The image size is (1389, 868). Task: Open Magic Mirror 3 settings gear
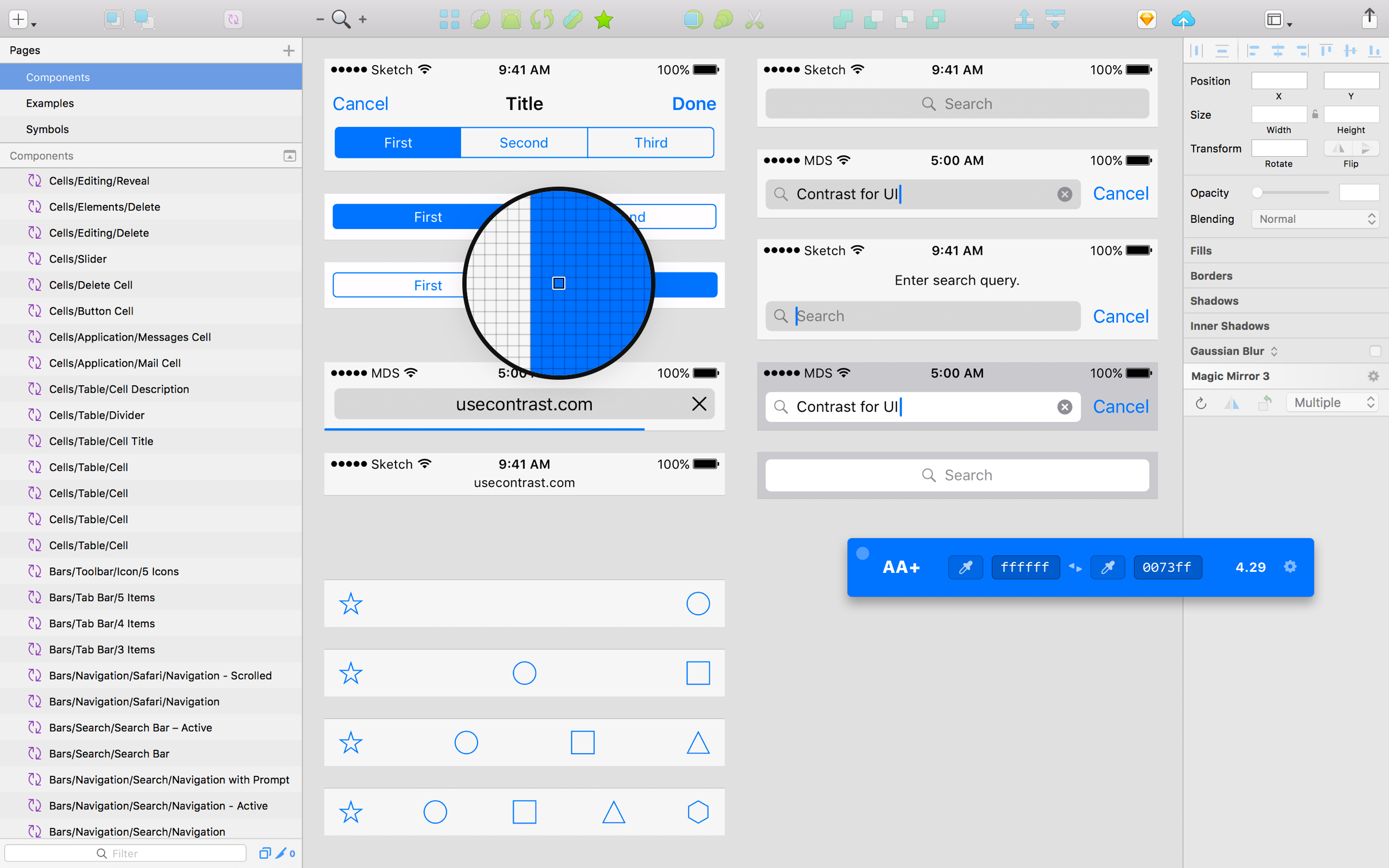coord(1373,376)
